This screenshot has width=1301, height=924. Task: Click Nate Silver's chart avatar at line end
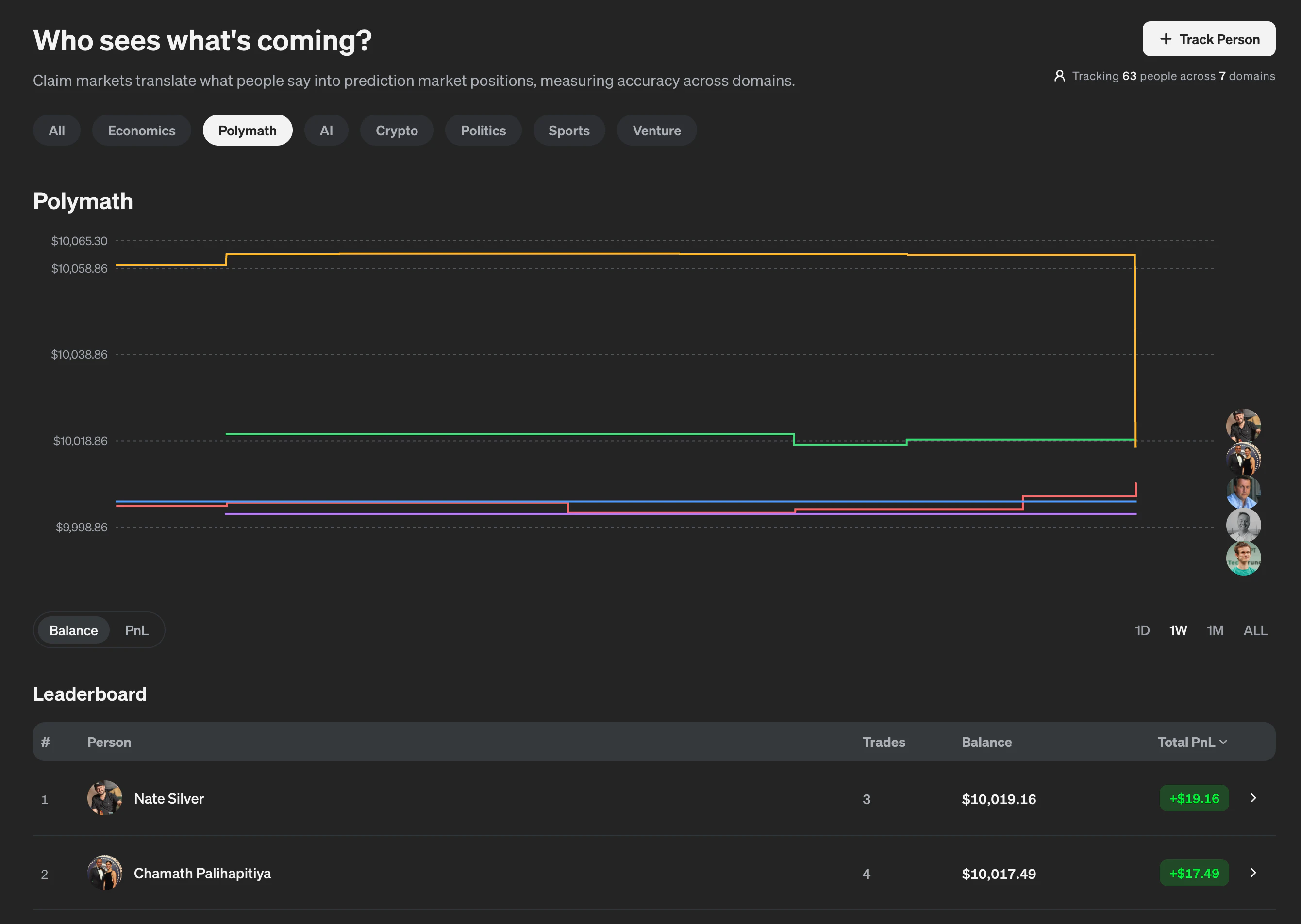coord(1243,425)
